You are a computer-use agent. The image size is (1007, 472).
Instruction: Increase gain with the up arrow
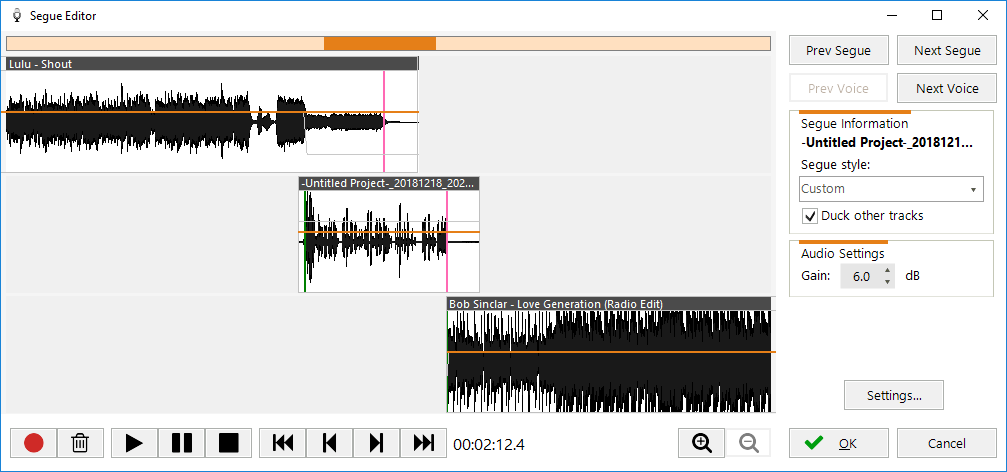pos(887,270)
